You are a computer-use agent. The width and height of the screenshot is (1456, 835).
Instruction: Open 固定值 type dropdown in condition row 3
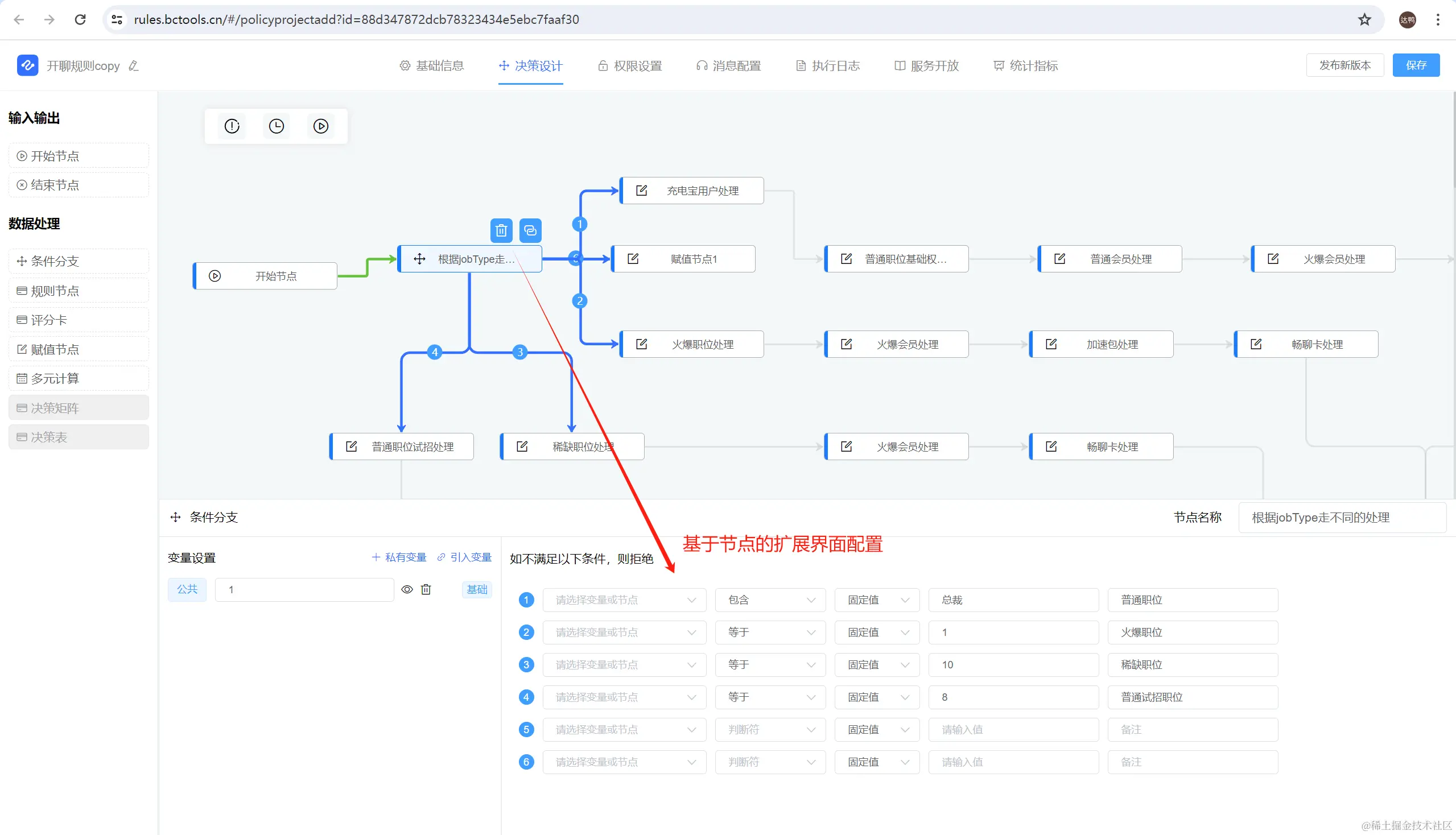(x=877, y=665)
